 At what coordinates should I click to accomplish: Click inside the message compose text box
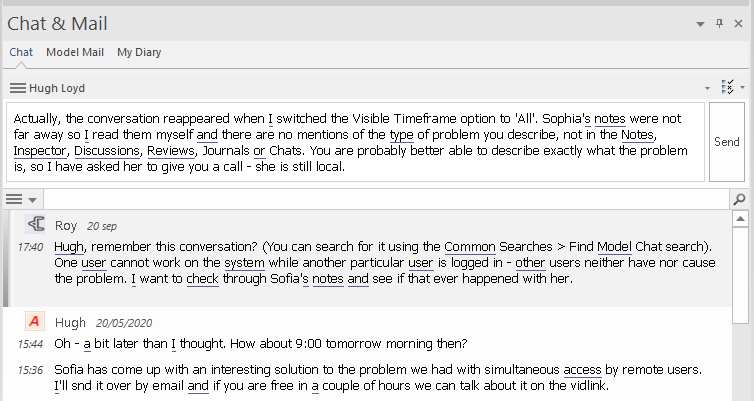coord(355,141)
